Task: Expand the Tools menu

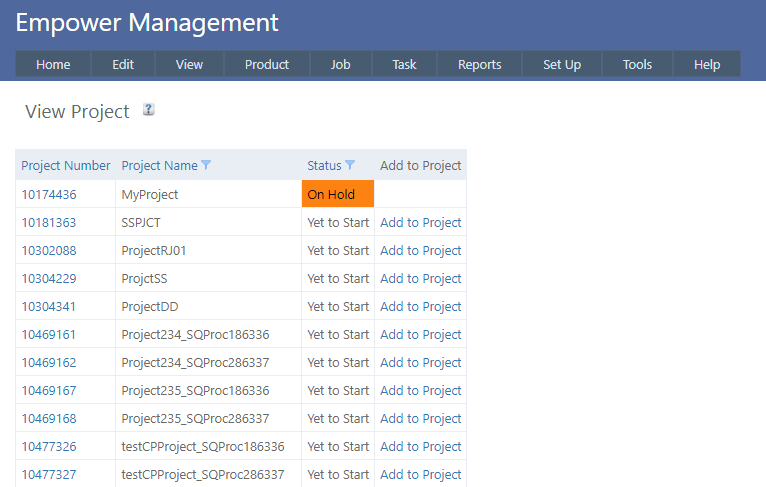Action: [x=637, y=64]
